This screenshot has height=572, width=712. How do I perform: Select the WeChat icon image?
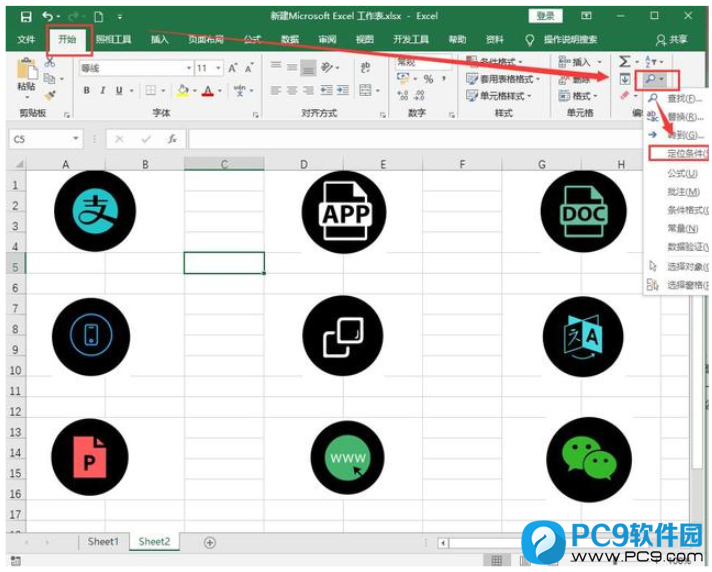click(589, 459)
